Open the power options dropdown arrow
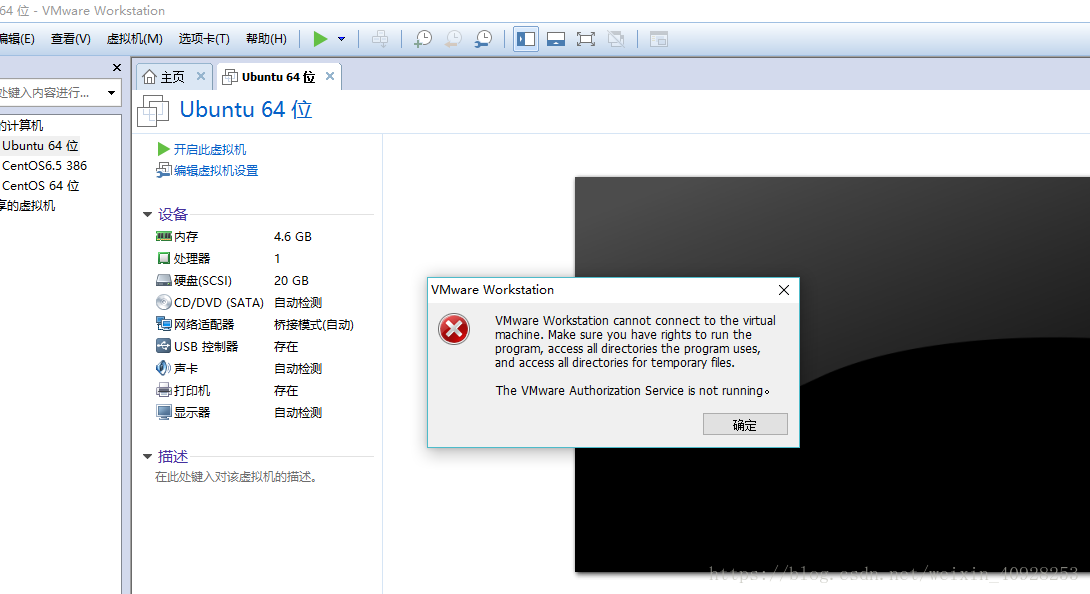The image size is (1090, 594). pos(341,39)
